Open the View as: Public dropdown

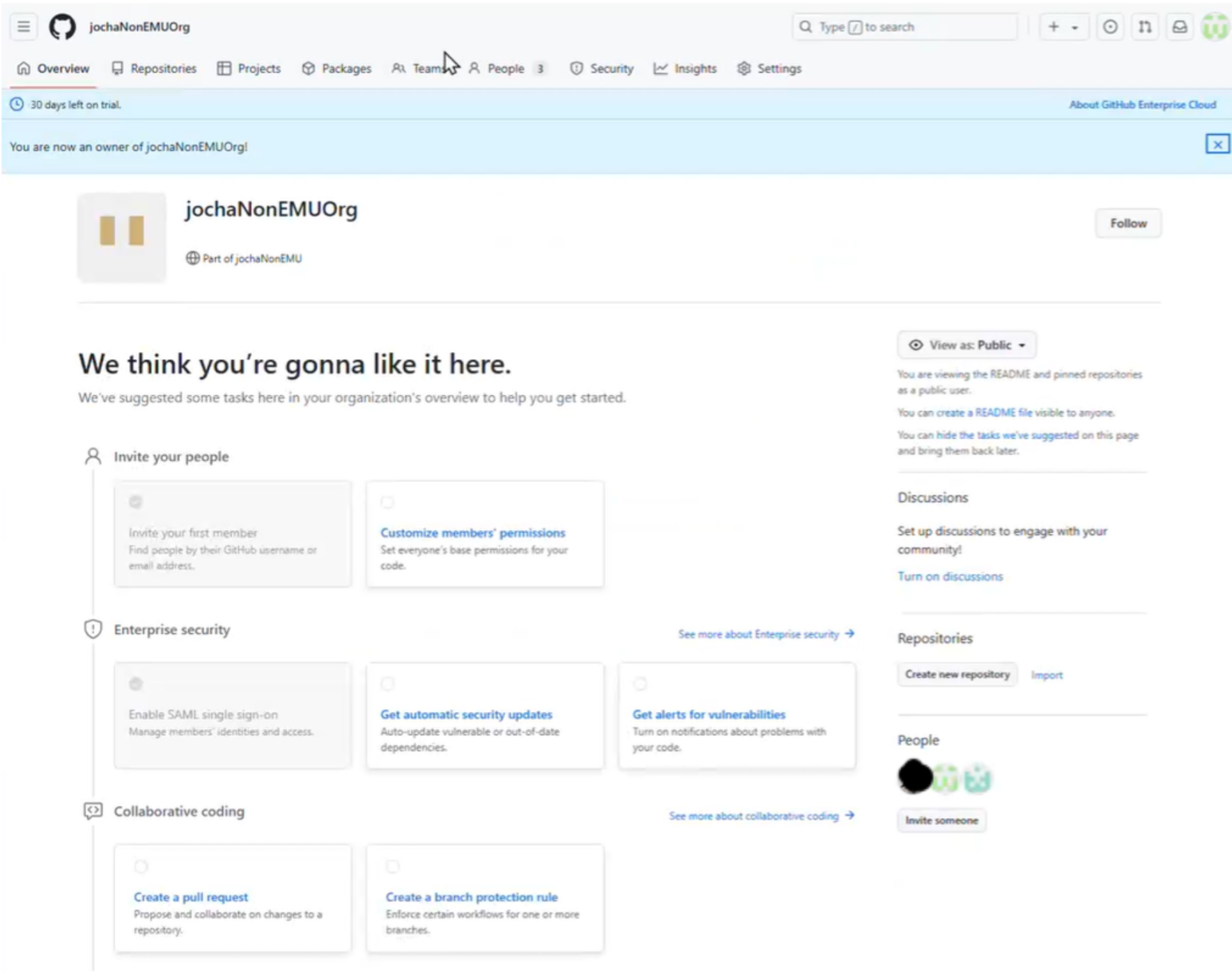click(965, 345)
